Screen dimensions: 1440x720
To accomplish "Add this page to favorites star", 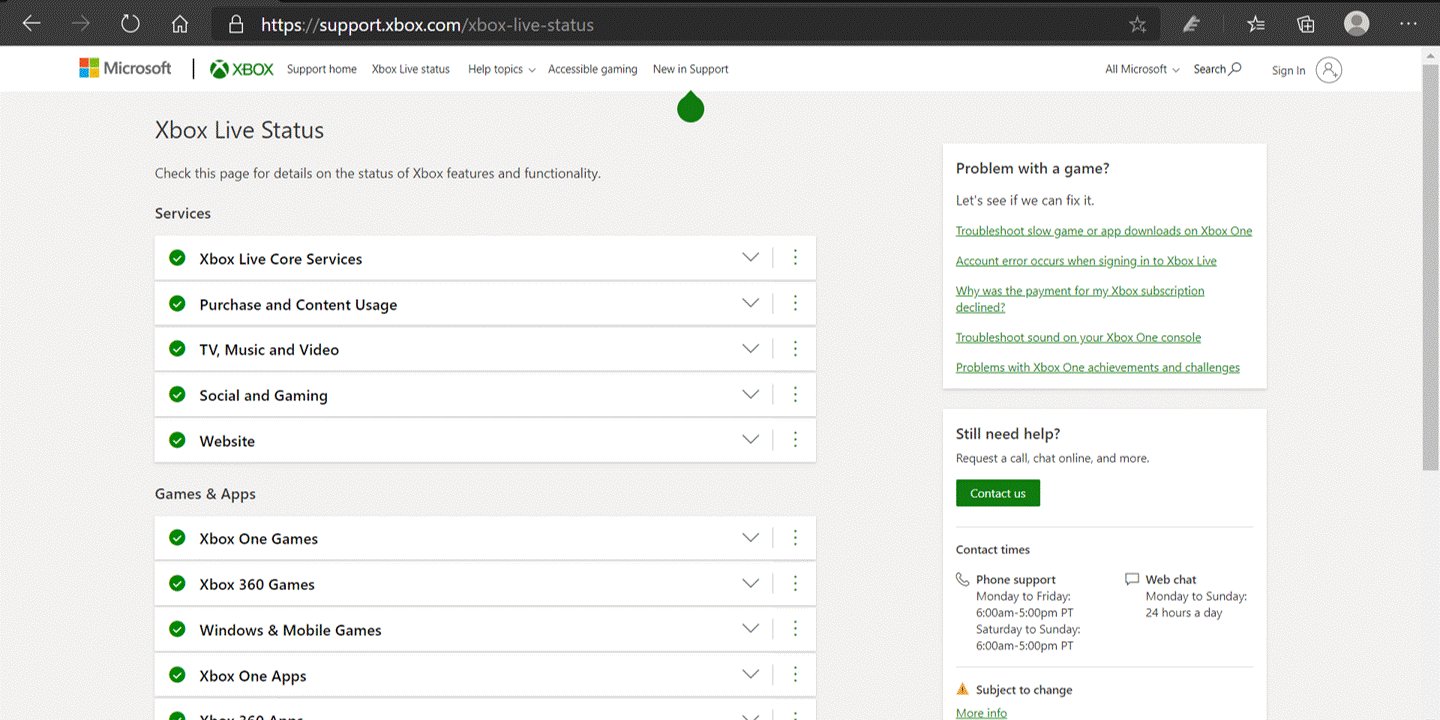I will pyautogui.click(x=1137, y=25).
